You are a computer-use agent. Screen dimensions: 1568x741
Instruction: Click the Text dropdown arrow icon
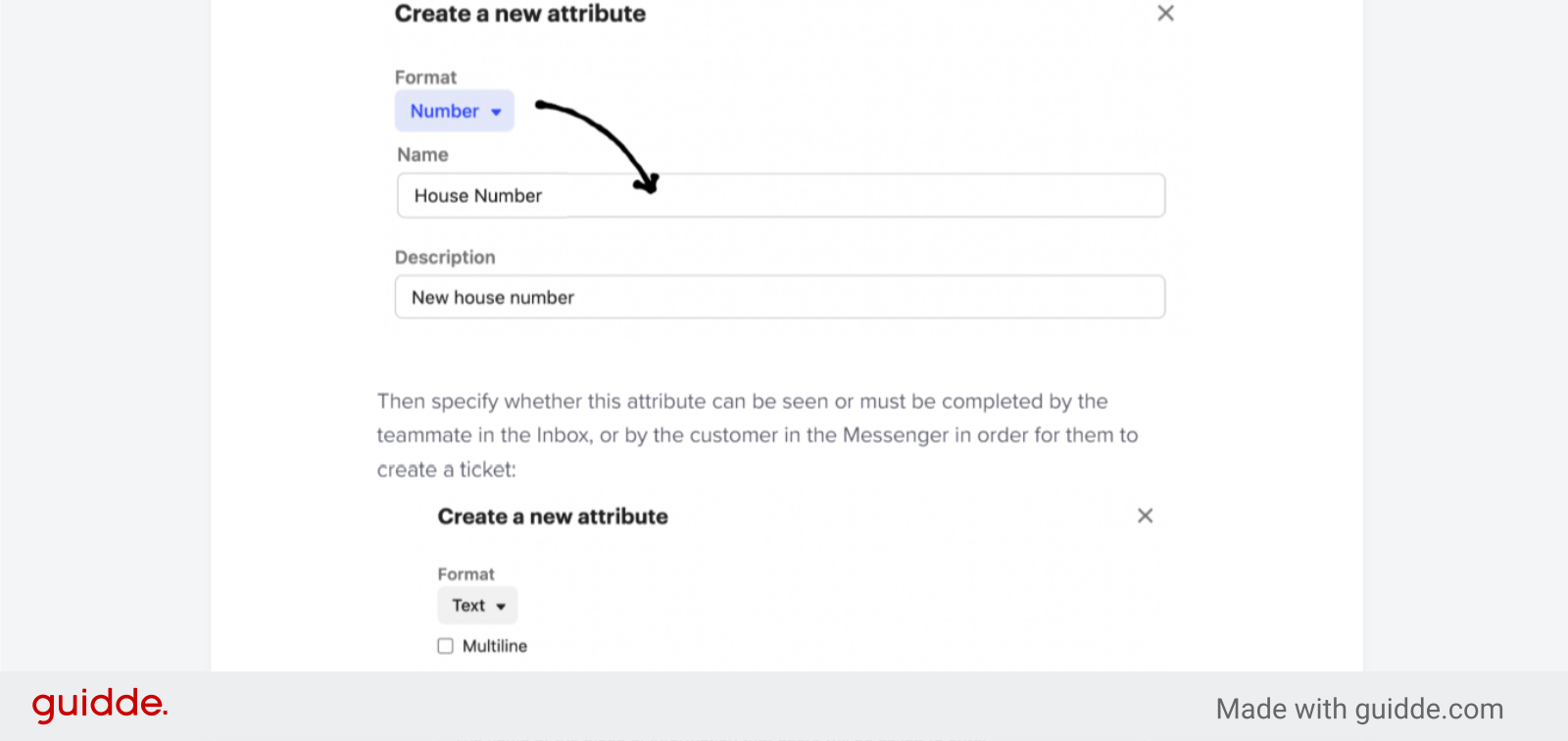click(x=500, y=606)
